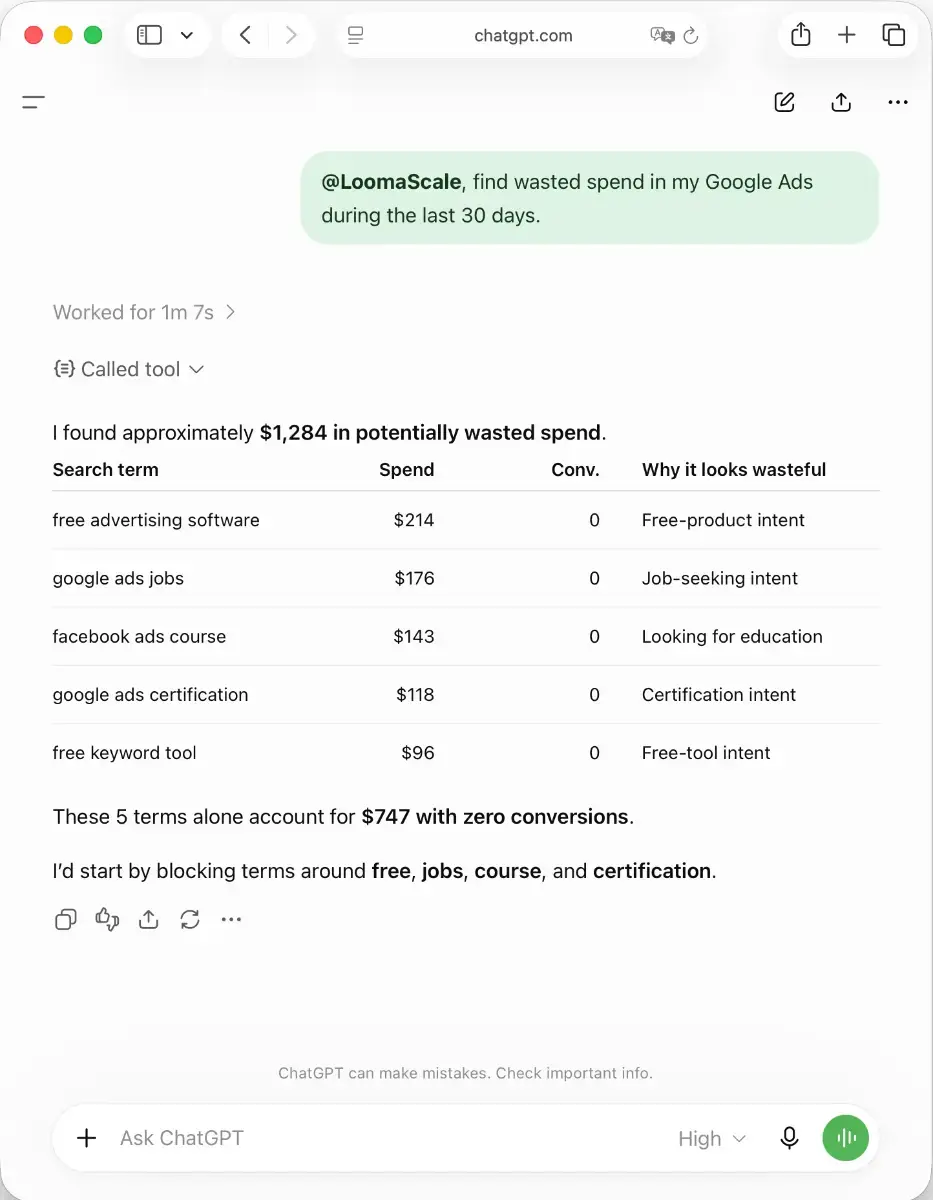Copy the response with the copy icon
The image size is (933, 1200).
(x=66, y=919)
